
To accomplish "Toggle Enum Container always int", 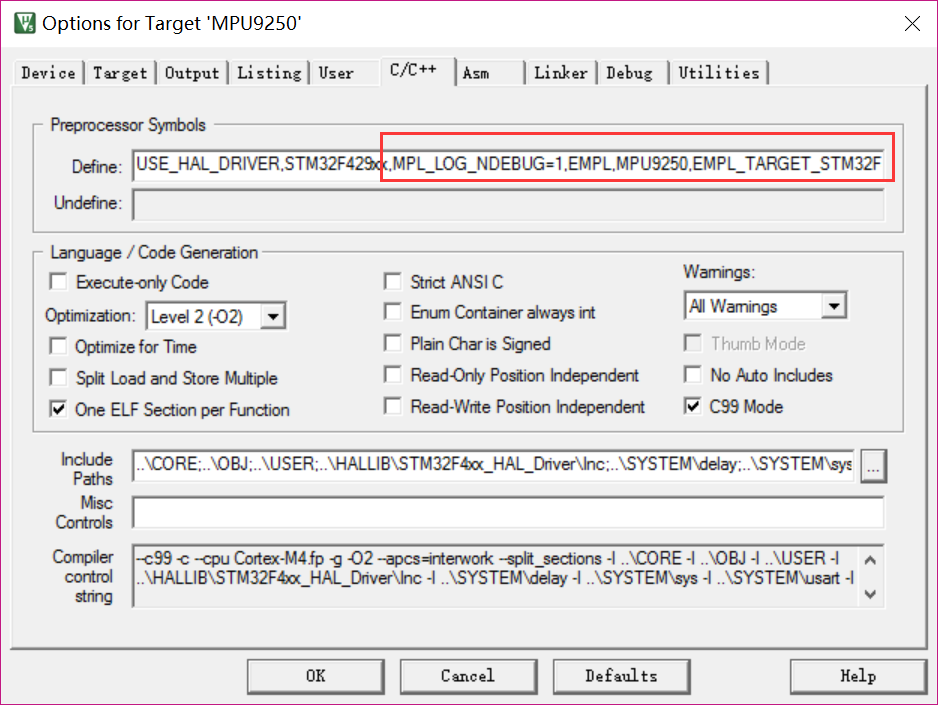I will click(x=393, y=312).
